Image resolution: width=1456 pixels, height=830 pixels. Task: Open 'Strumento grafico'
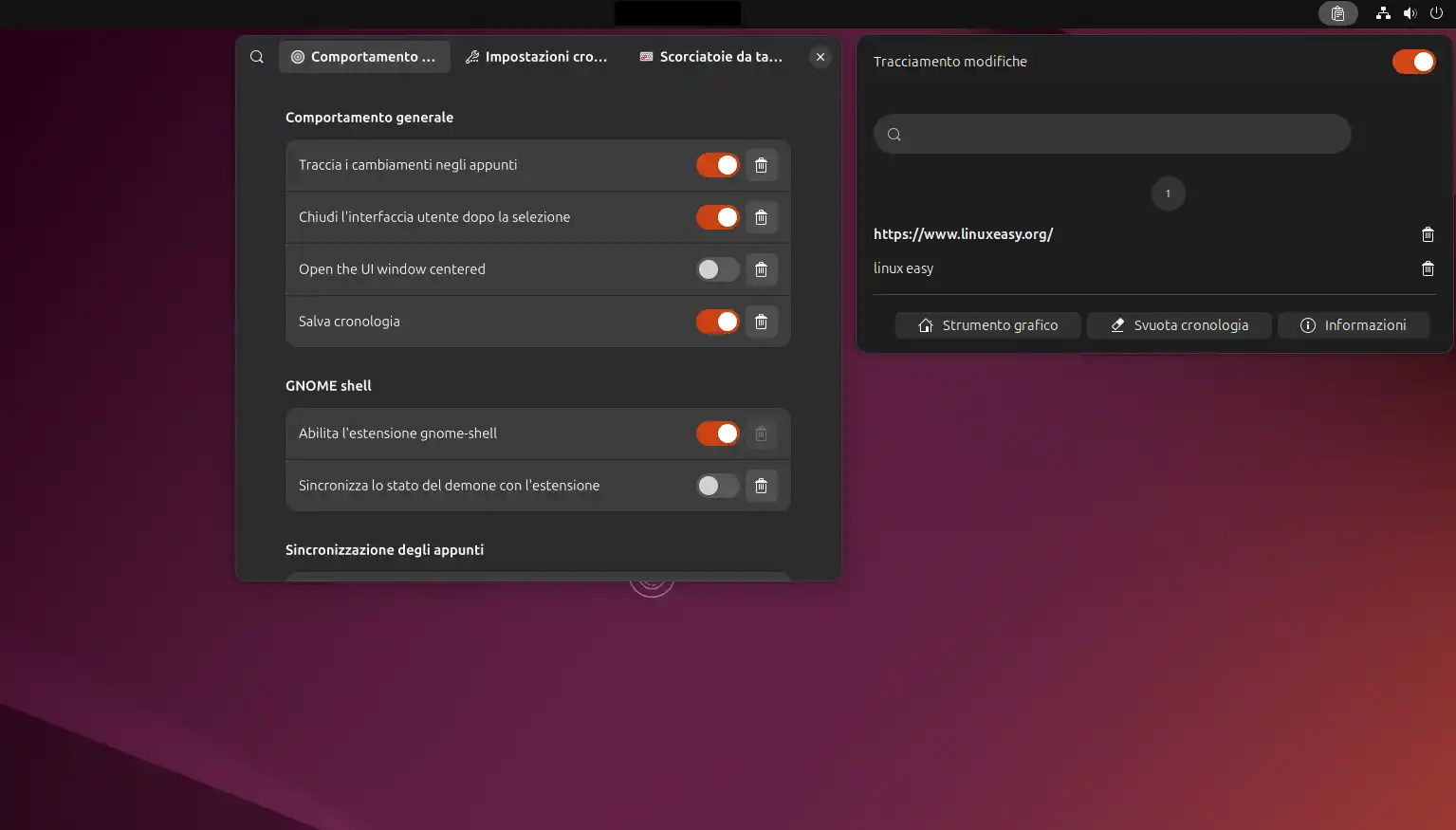(987, 324)
